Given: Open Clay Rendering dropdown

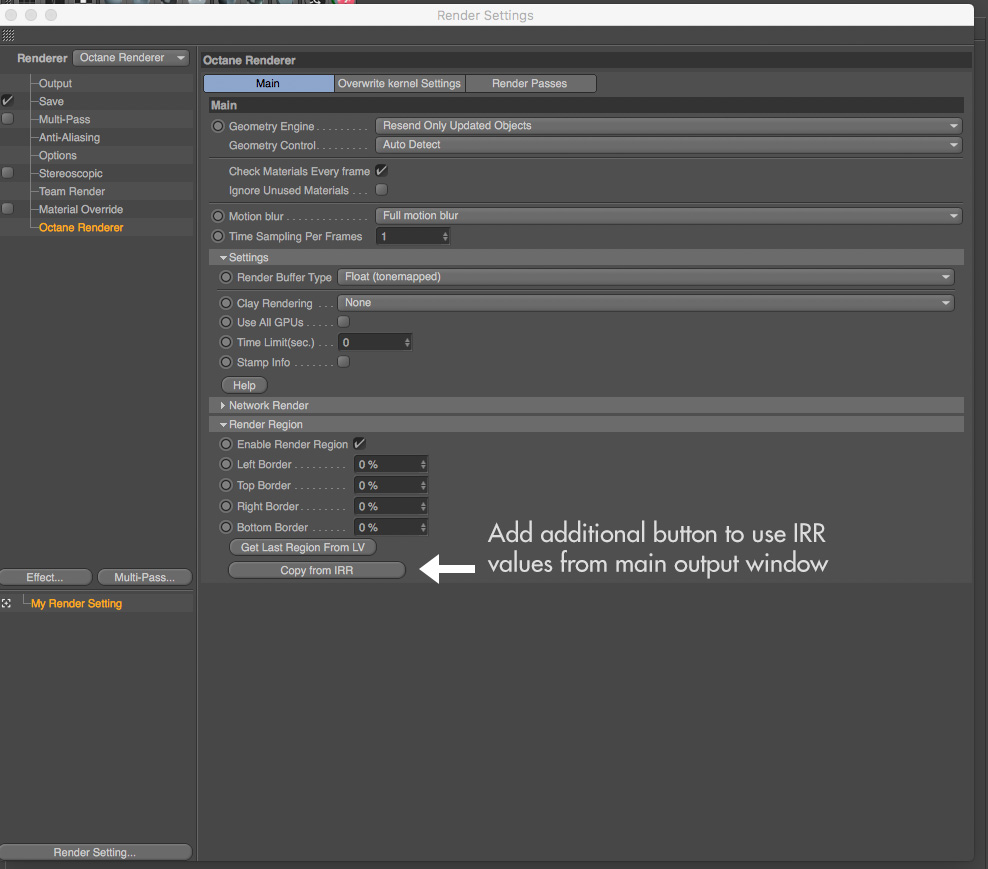Looking at the screenshot, I should pos(646,302).
